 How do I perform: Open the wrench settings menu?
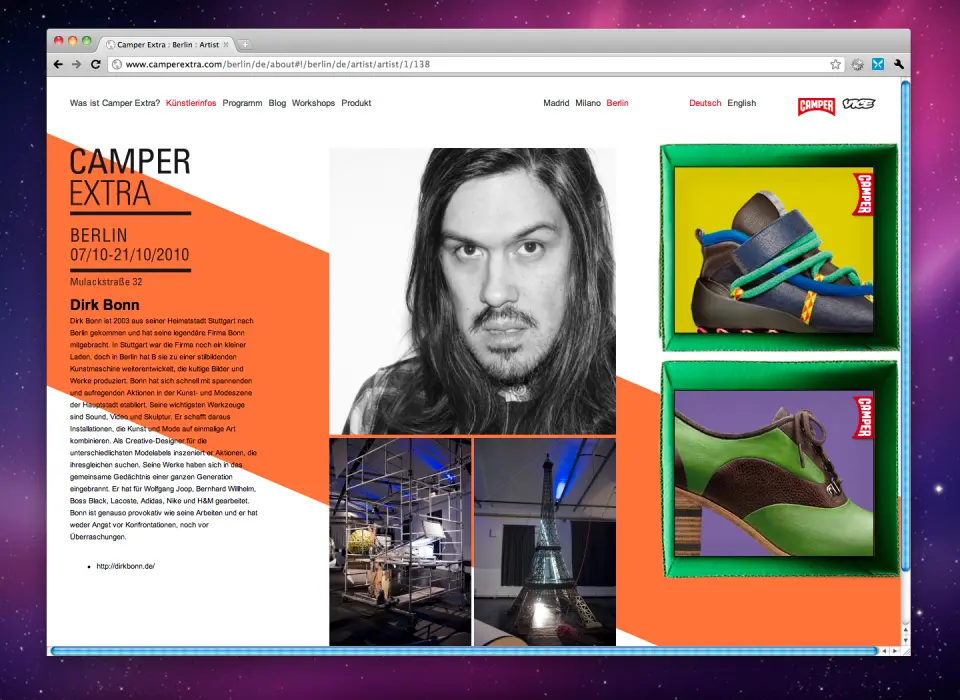click(898, 64)
